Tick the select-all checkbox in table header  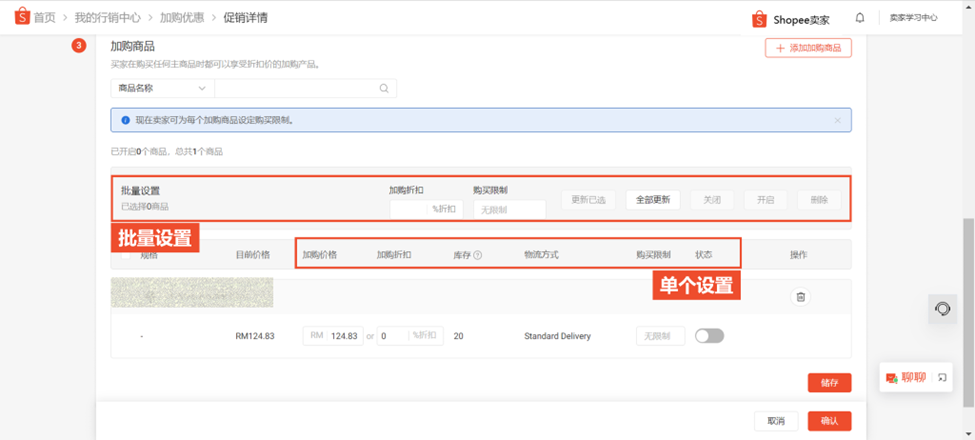tap(126, 255)
